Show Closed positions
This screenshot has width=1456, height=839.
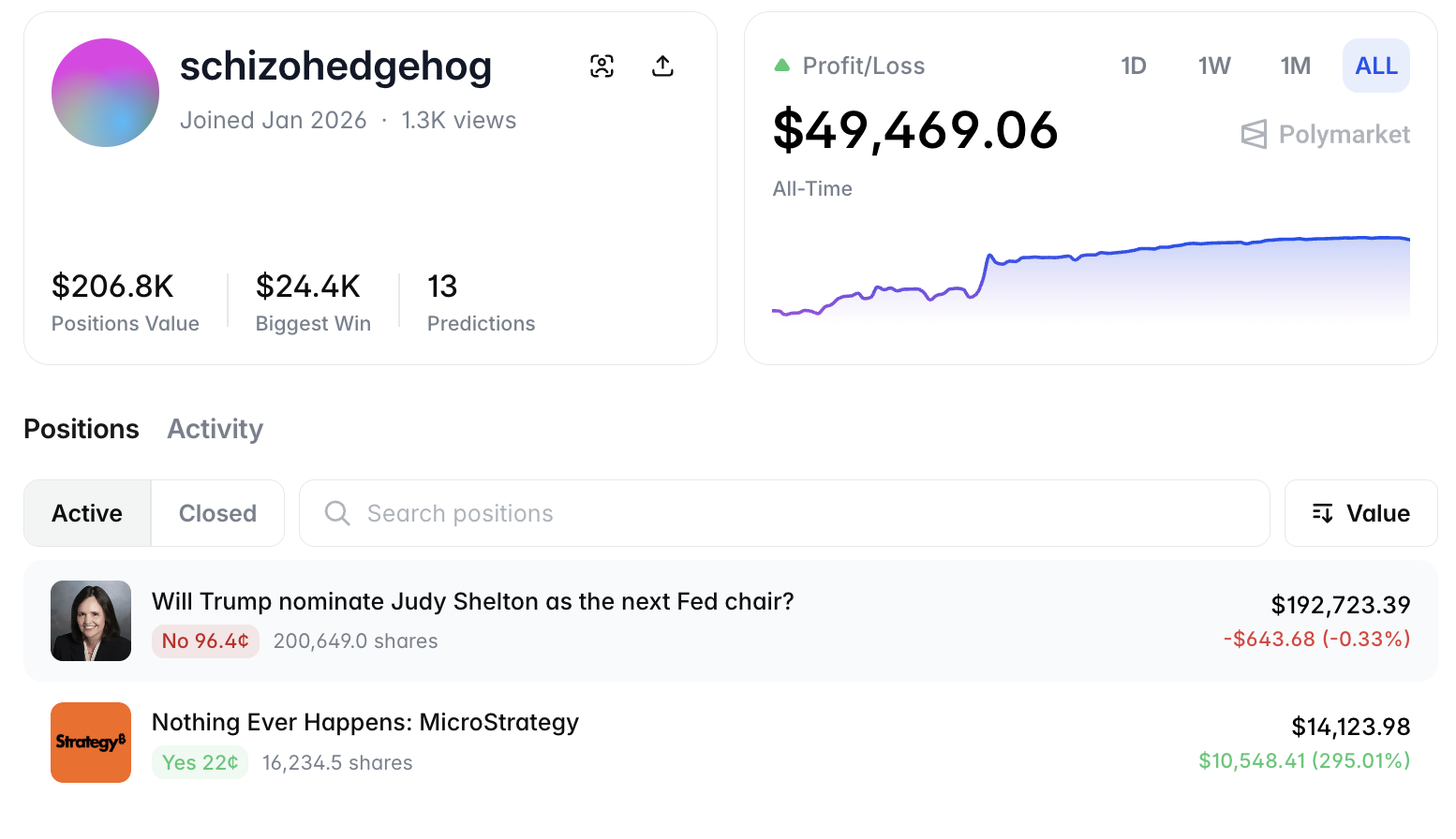click(x=217, y=513)
